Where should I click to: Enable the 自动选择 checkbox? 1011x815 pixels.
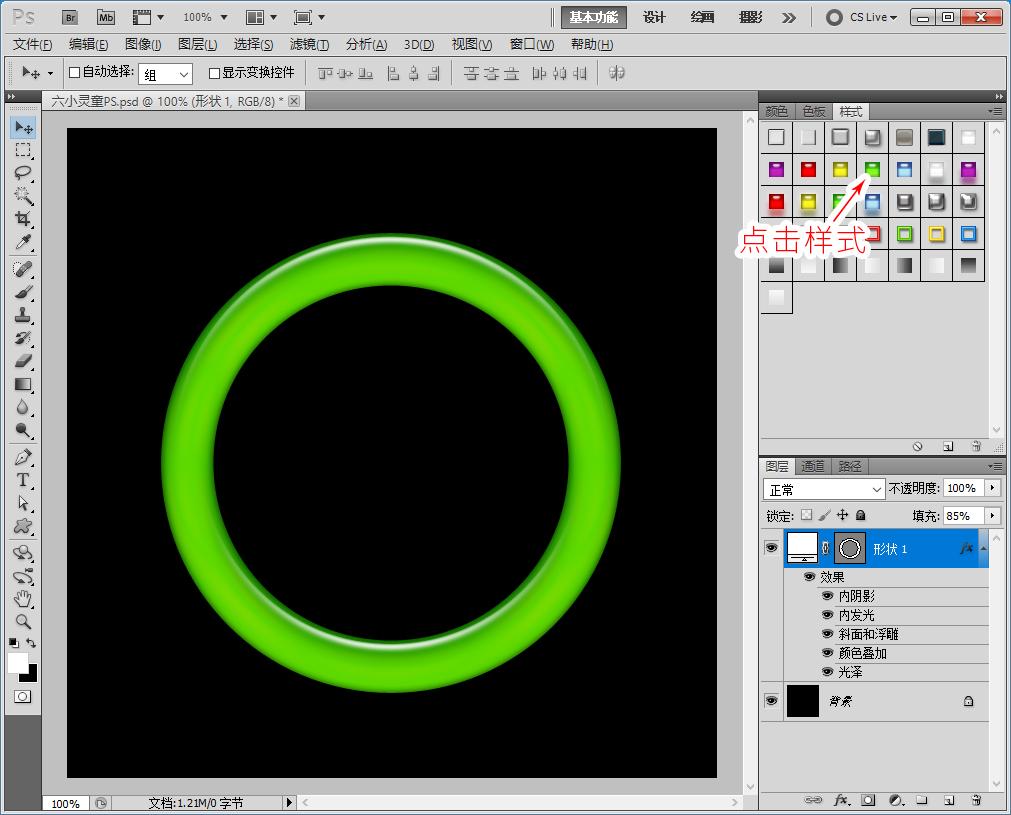(x=74, y=73)
